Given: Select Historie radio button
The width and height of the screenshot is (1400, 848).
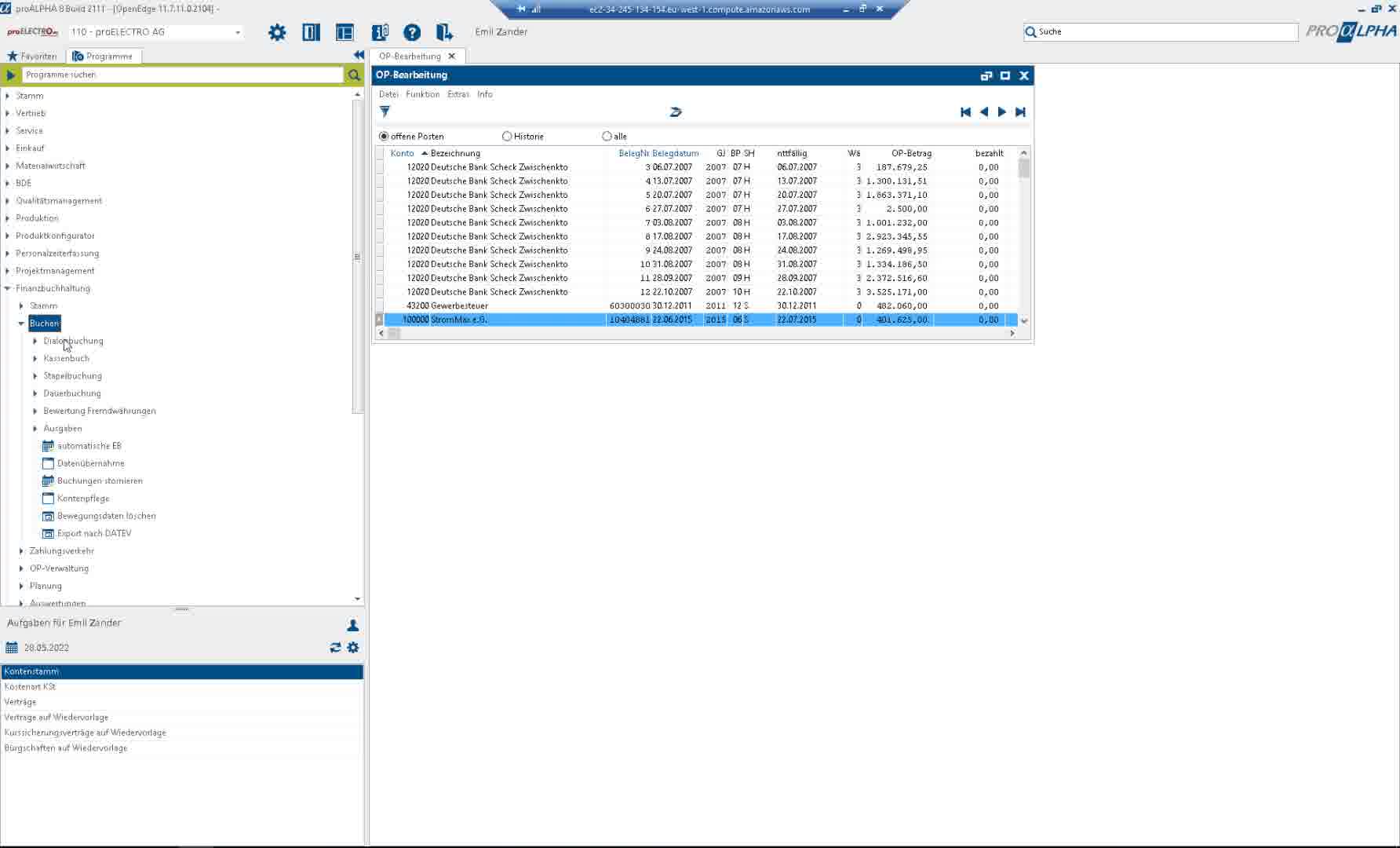Looking at the screenshot, I should tap(507, 136).
